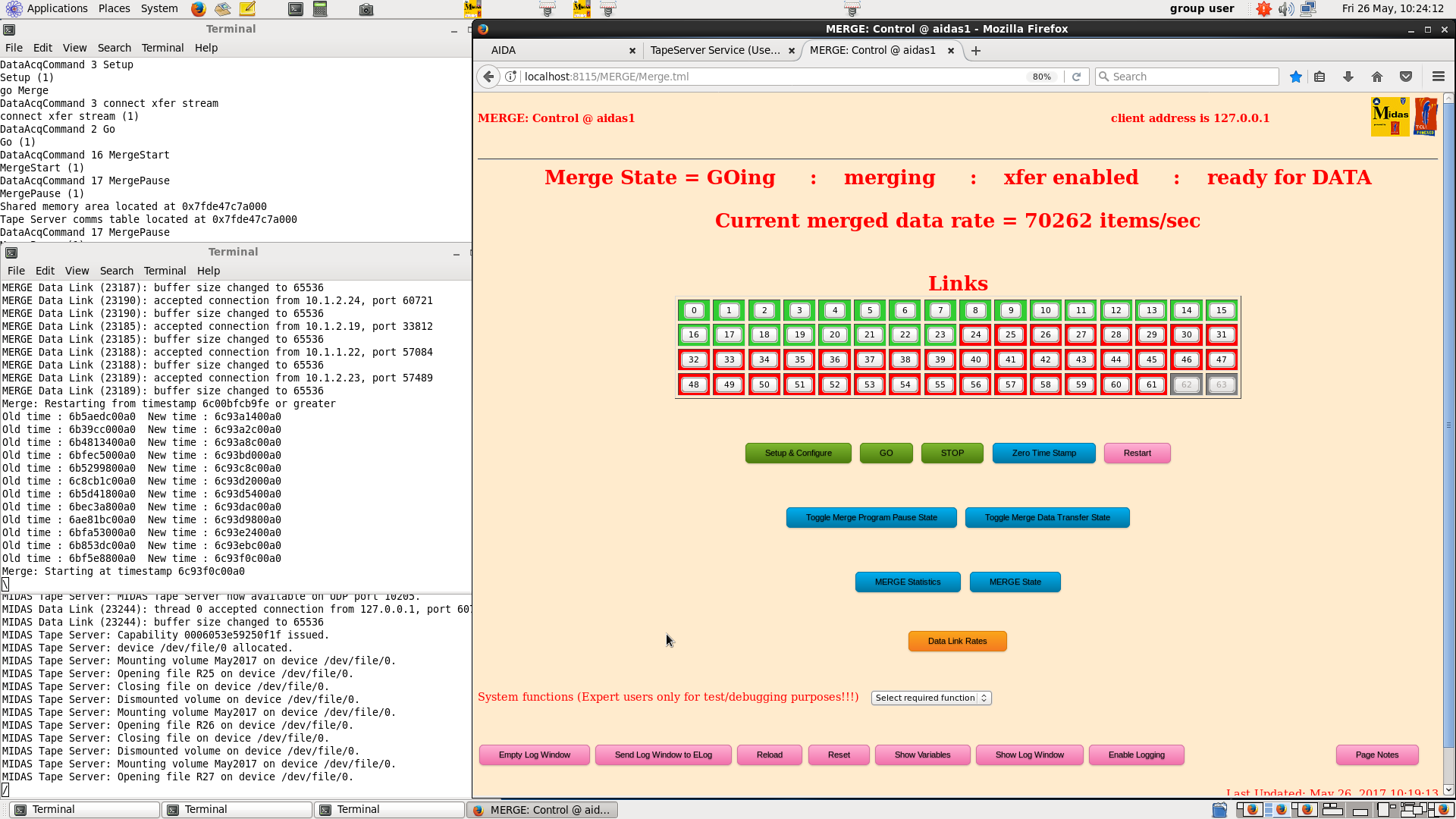Open the Select required function dropdown
This screenshot has height=819, width=1456.
click(x=930, y=698)
